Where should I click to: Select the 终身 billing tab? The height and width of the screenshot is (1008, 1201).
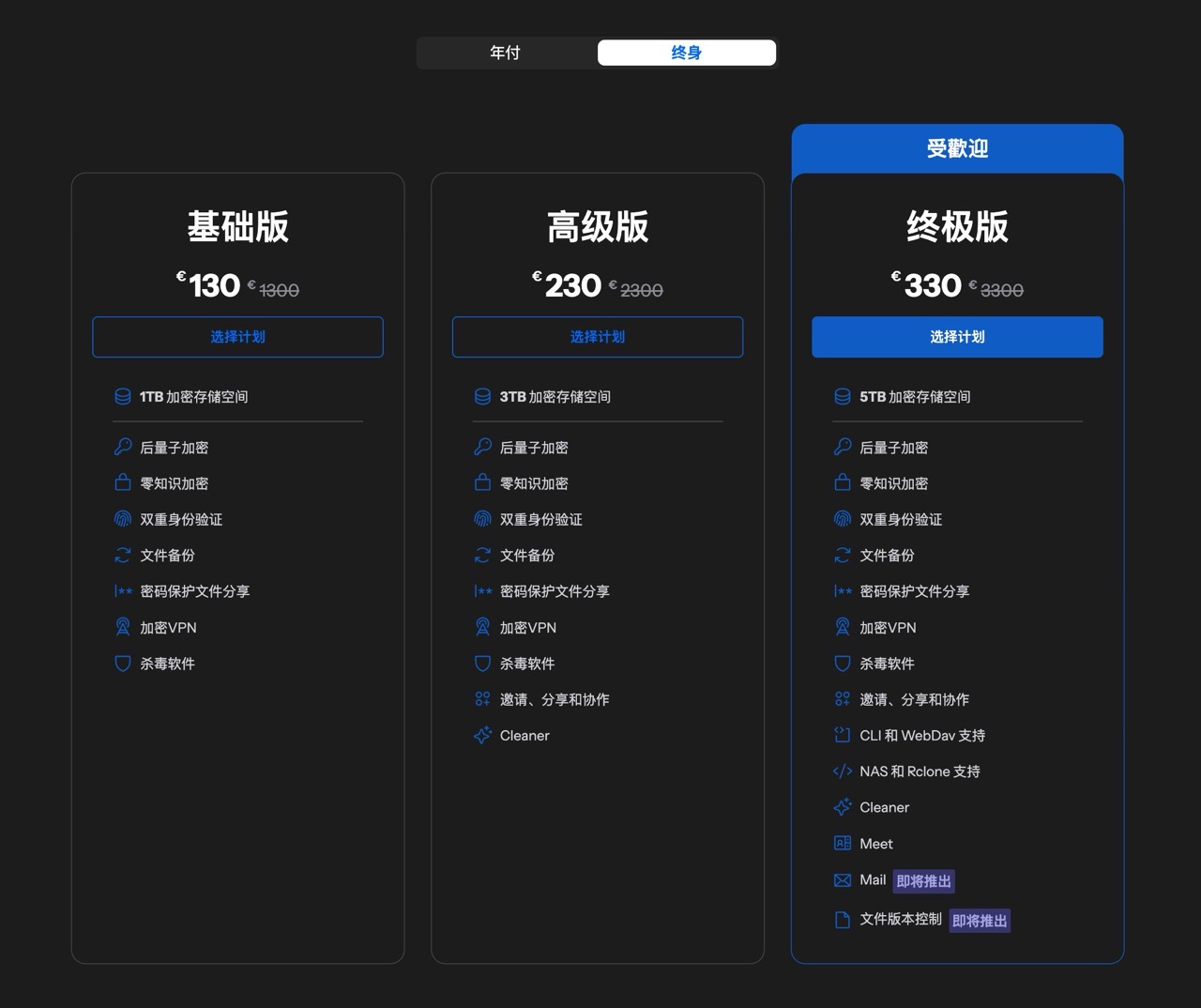[686, 53]
